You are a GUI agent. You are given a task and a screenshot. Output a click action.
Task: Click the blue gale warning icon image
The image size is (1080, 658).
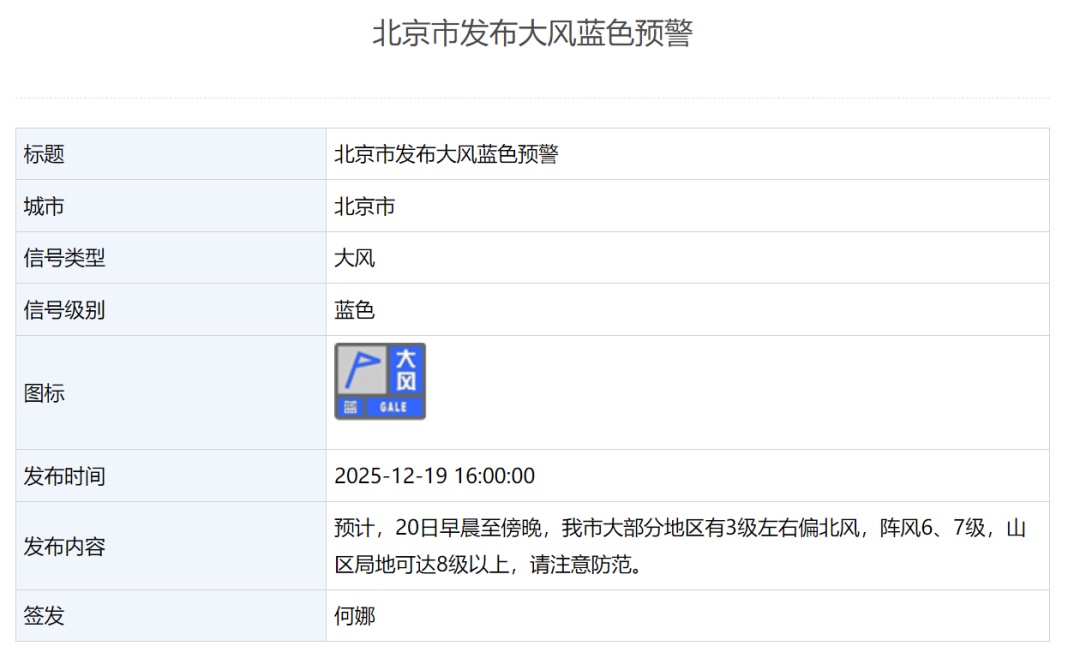pyautogui.click(x=382, y=380)
